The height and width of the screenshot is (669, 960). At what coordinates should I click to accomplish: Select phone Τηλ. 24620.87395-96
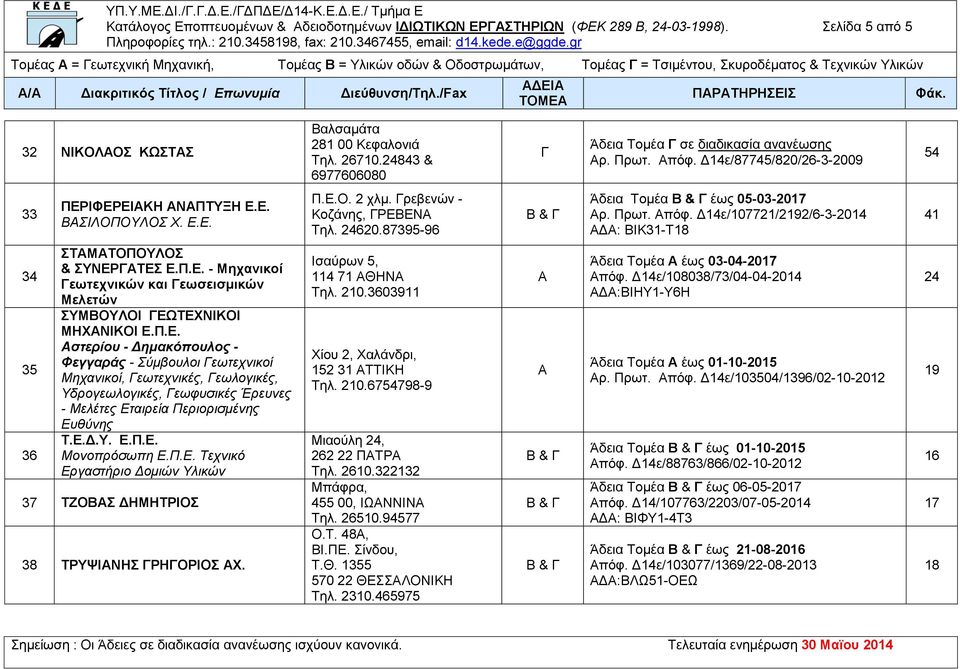point(375,230)
